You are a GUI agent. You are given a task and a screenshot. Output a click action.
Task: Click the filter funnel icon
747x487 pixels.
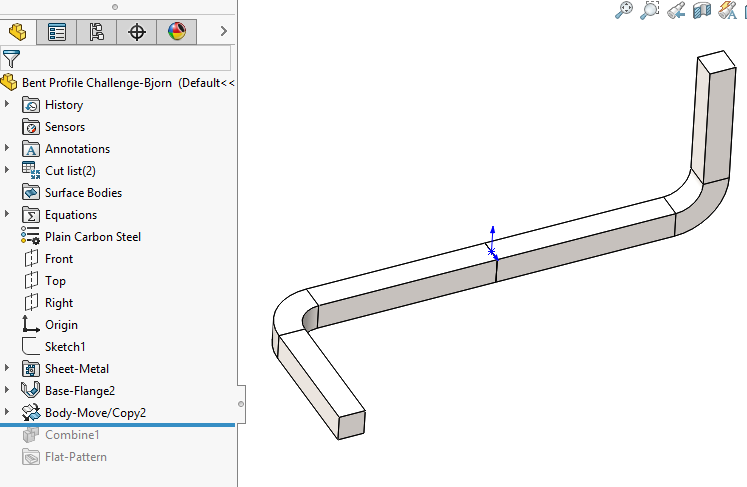pyautogui.click(x=11, y=59)
